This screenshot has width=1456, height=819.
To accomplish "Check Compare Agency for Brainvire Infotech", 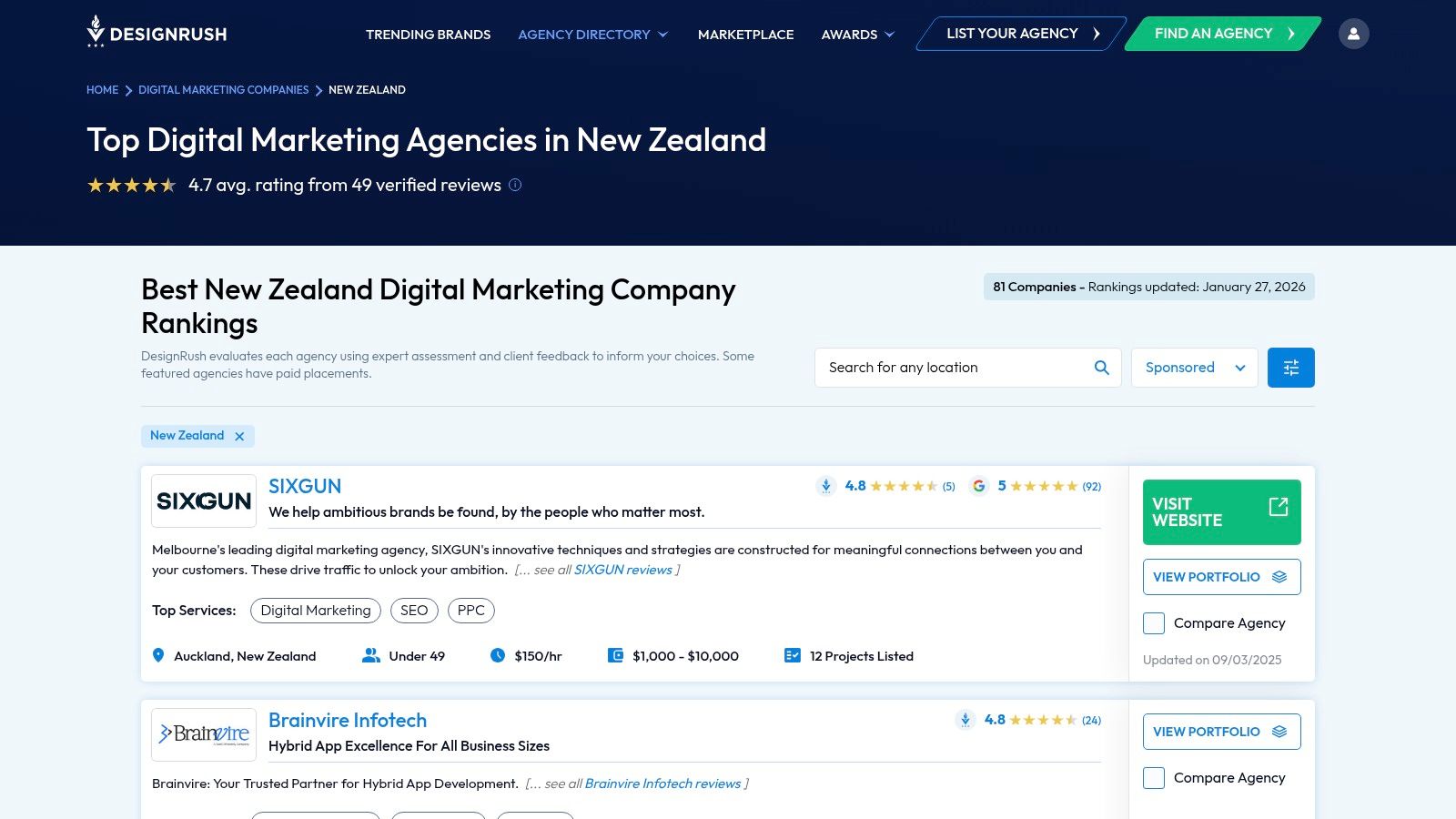I will [1153, 778].
